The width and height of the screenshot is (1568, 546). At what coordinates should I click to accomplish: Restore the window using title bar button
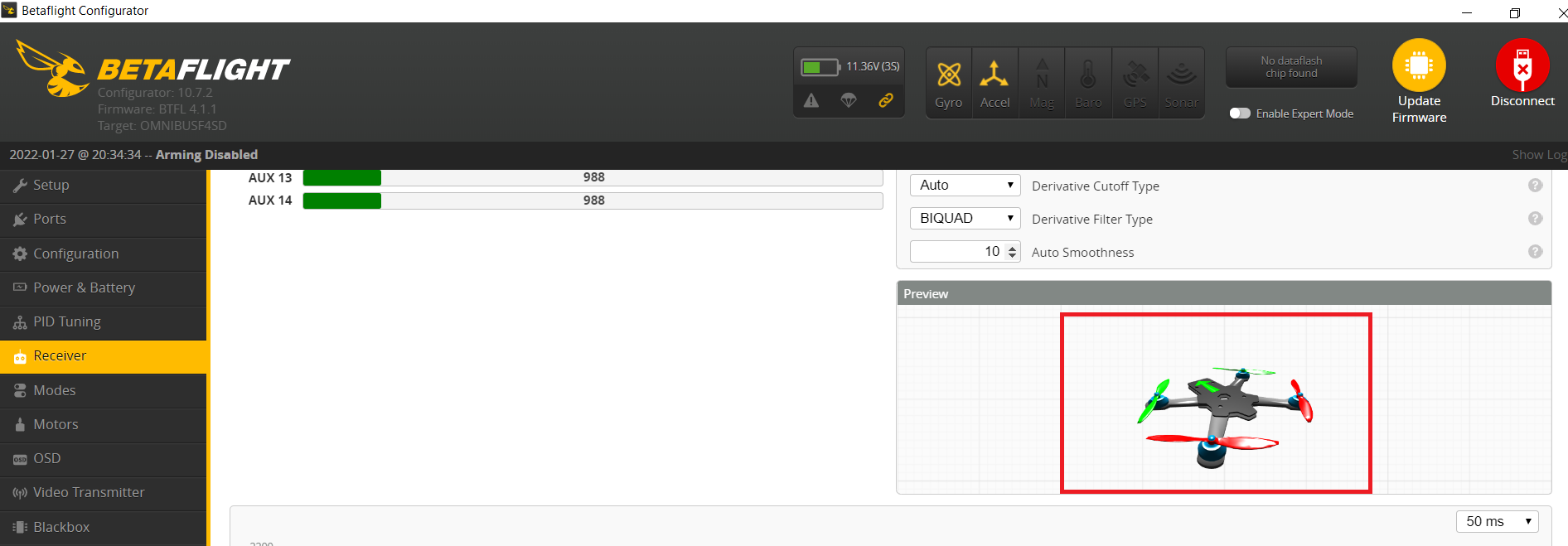coord(1514,12)
